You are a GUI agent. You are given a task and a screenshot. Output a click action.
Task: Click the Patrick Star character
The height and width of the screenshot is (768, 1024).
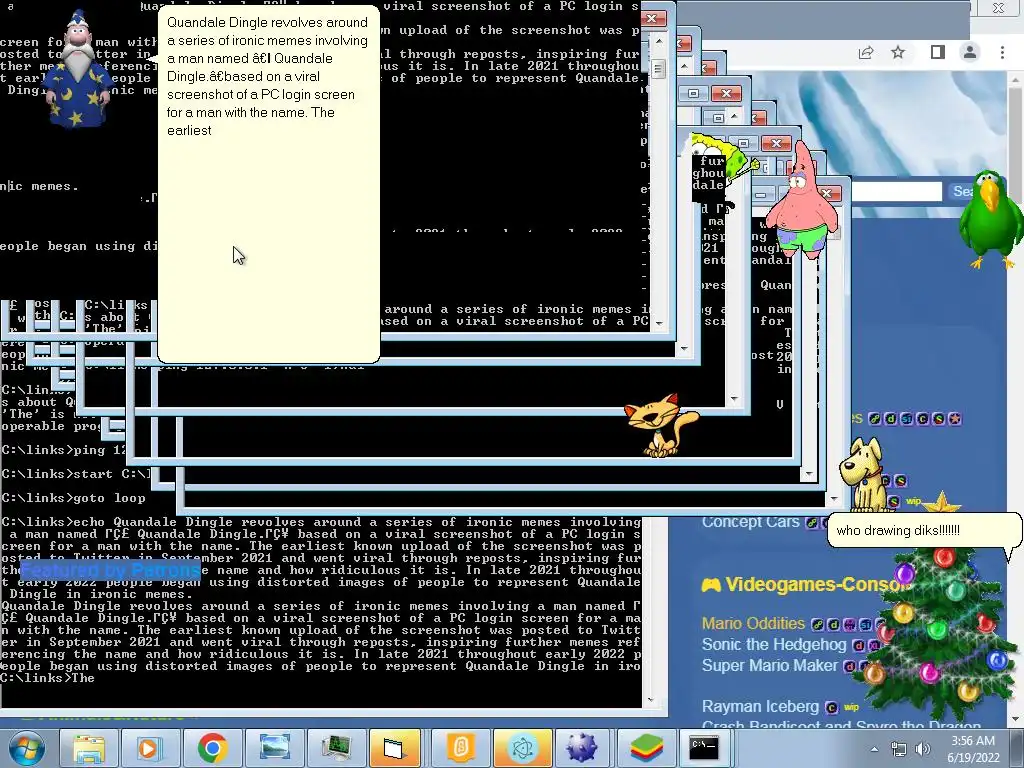pos(802,199)
